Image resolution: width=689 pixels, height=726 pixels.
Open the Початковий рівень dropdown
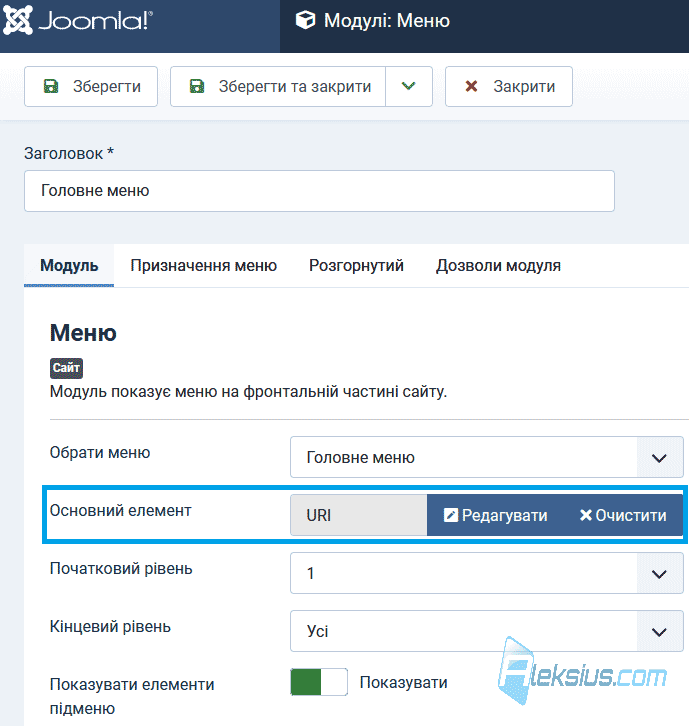[487, 573]
